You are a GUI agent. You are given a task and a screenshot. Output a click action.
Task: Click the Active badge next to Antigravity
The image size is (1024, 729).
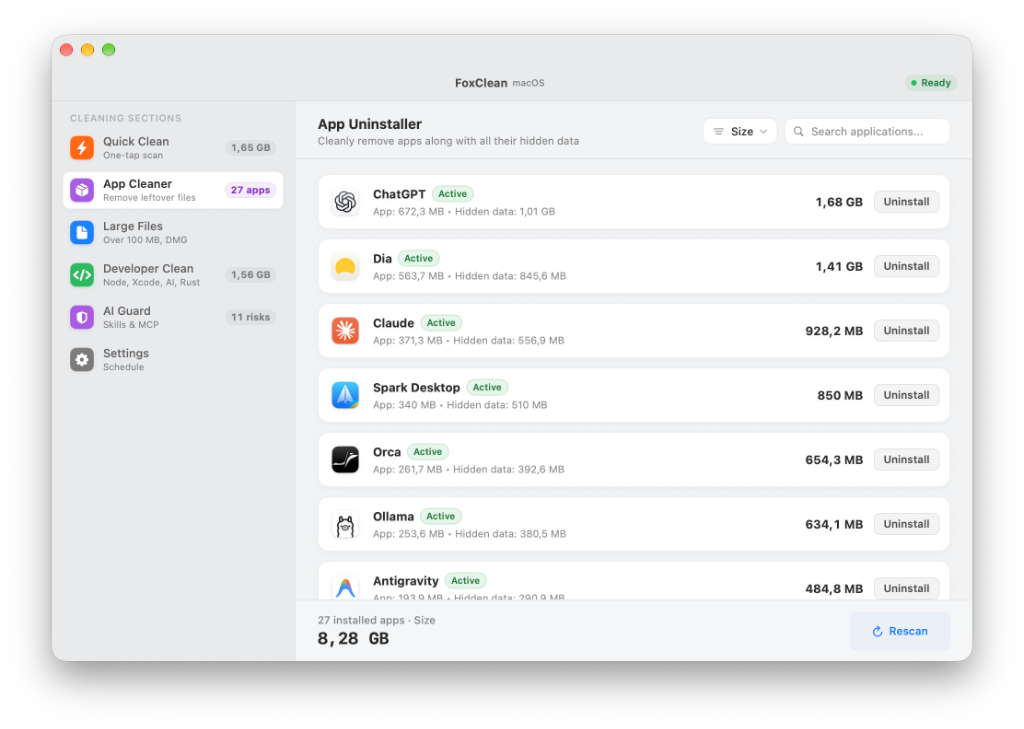466,581
